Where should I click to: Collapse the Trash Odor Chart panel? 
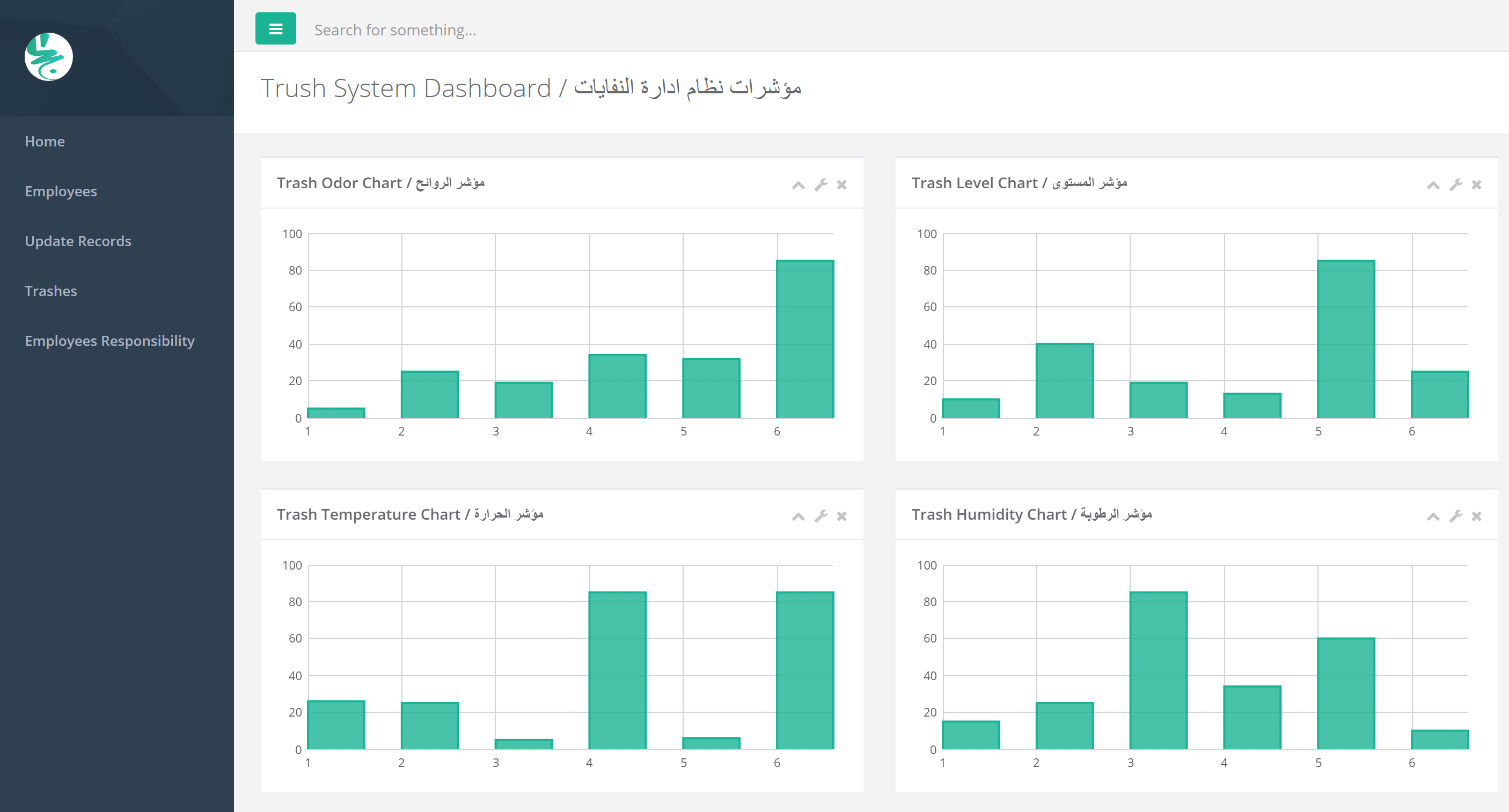798,186
